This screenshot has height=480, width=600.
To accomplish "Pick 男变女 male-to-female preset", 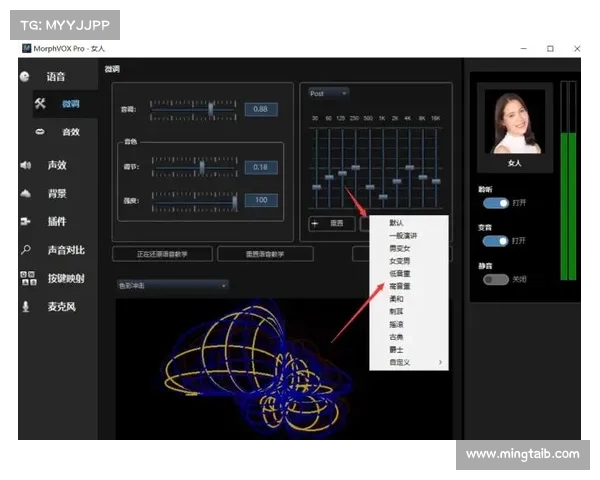I will pos(409,248).
